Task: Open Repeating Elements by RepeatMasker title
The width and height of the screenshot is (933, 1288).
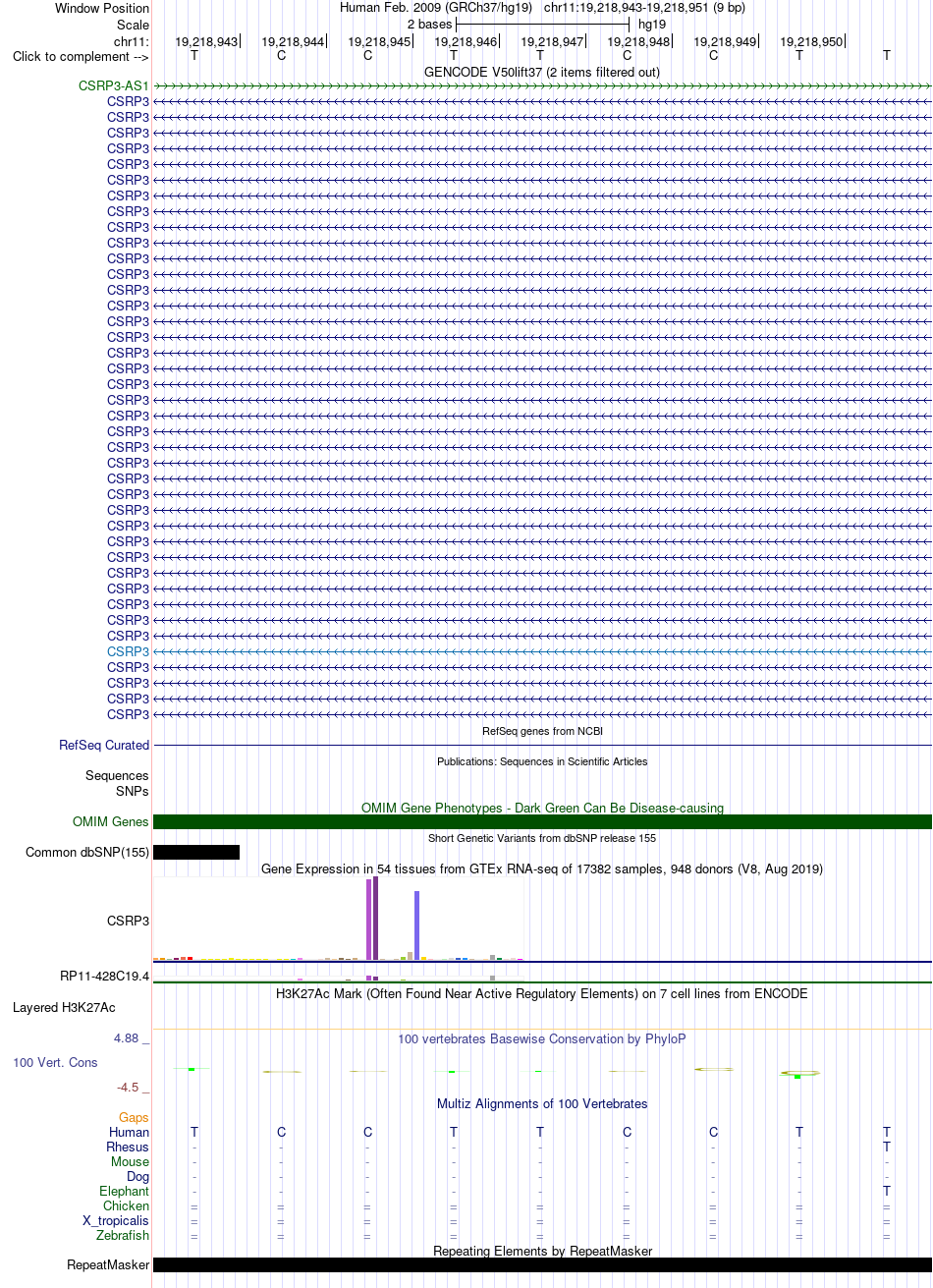Action: click(542, 1251)
